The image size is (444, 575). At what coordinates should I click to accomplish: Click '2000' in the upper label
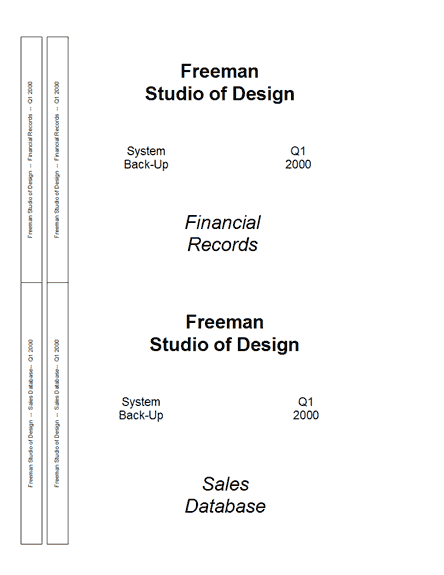coord(298,164)
